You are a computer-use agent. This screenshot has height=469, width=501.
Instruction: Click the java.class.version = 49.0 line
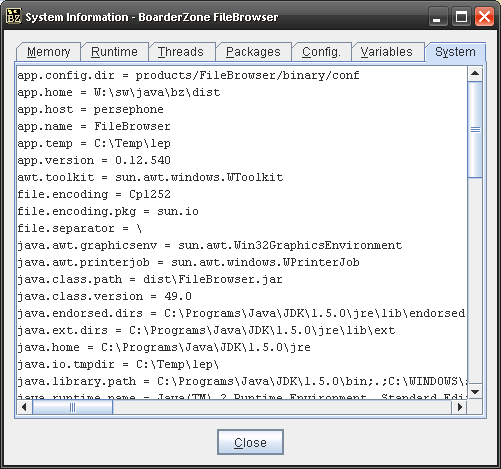tap(104, 296)
